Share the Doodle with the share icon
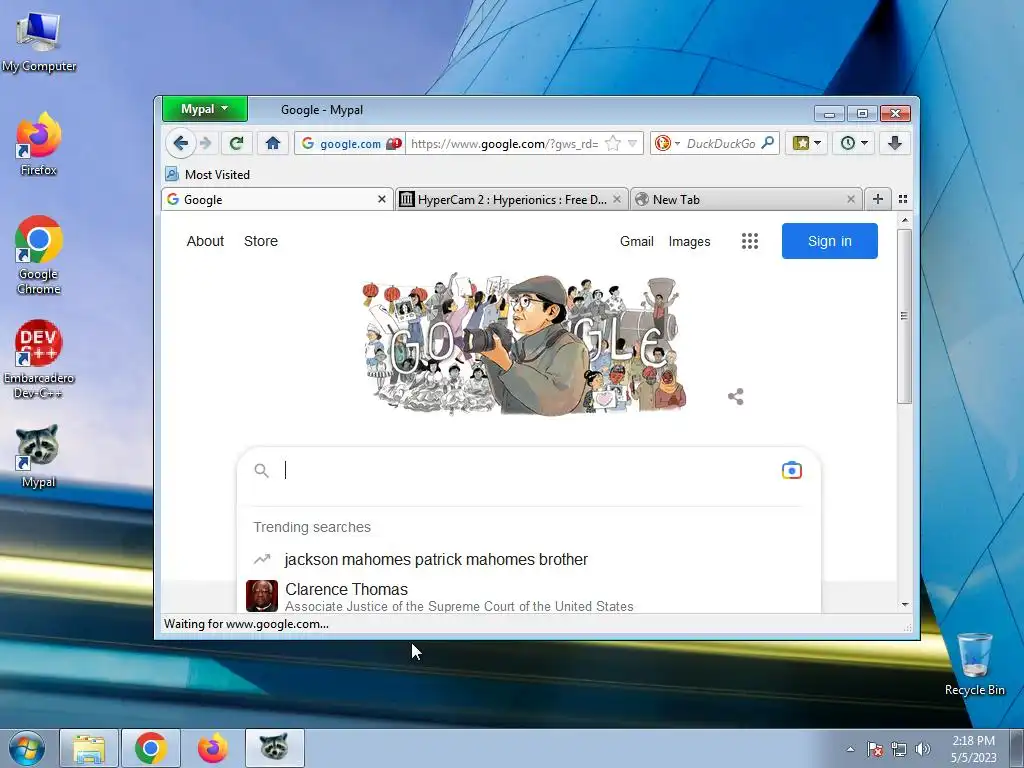The height and width of the screenshot is (768, 1024). coord(735,396)
